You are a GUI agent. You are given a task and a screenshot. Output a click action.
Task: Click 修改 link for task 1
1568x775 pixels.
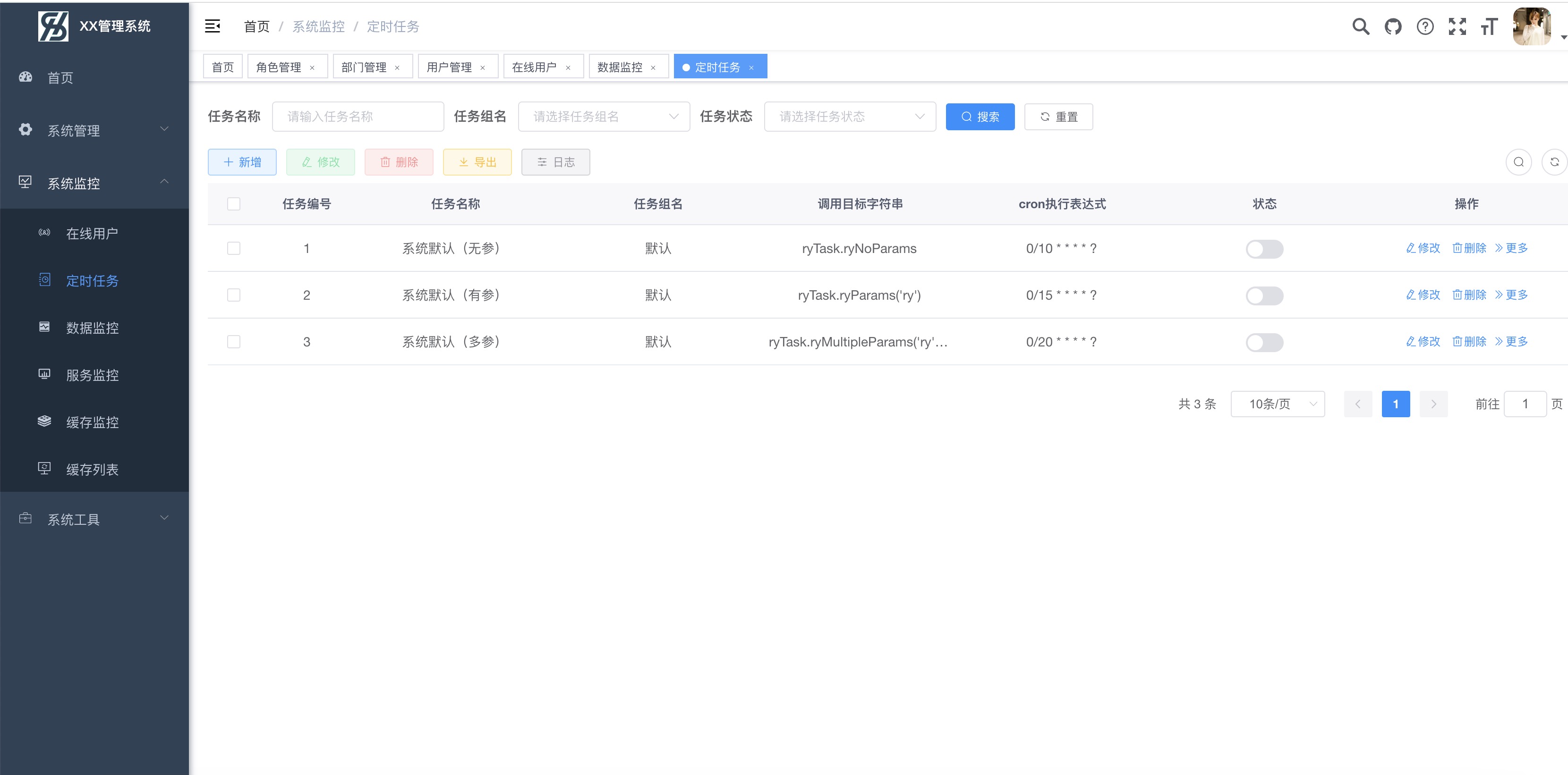[x=1423, y=248]
